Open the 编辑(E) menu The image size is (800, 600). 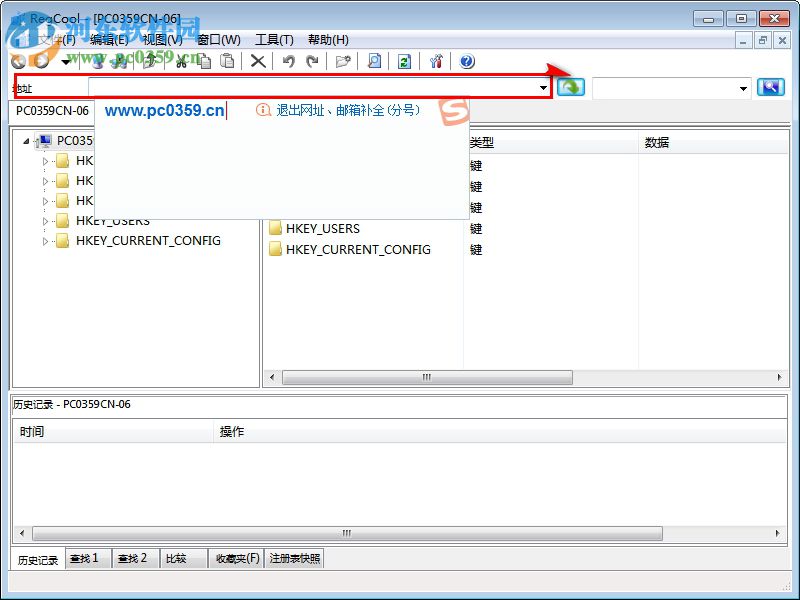click(x=109, y=40)
